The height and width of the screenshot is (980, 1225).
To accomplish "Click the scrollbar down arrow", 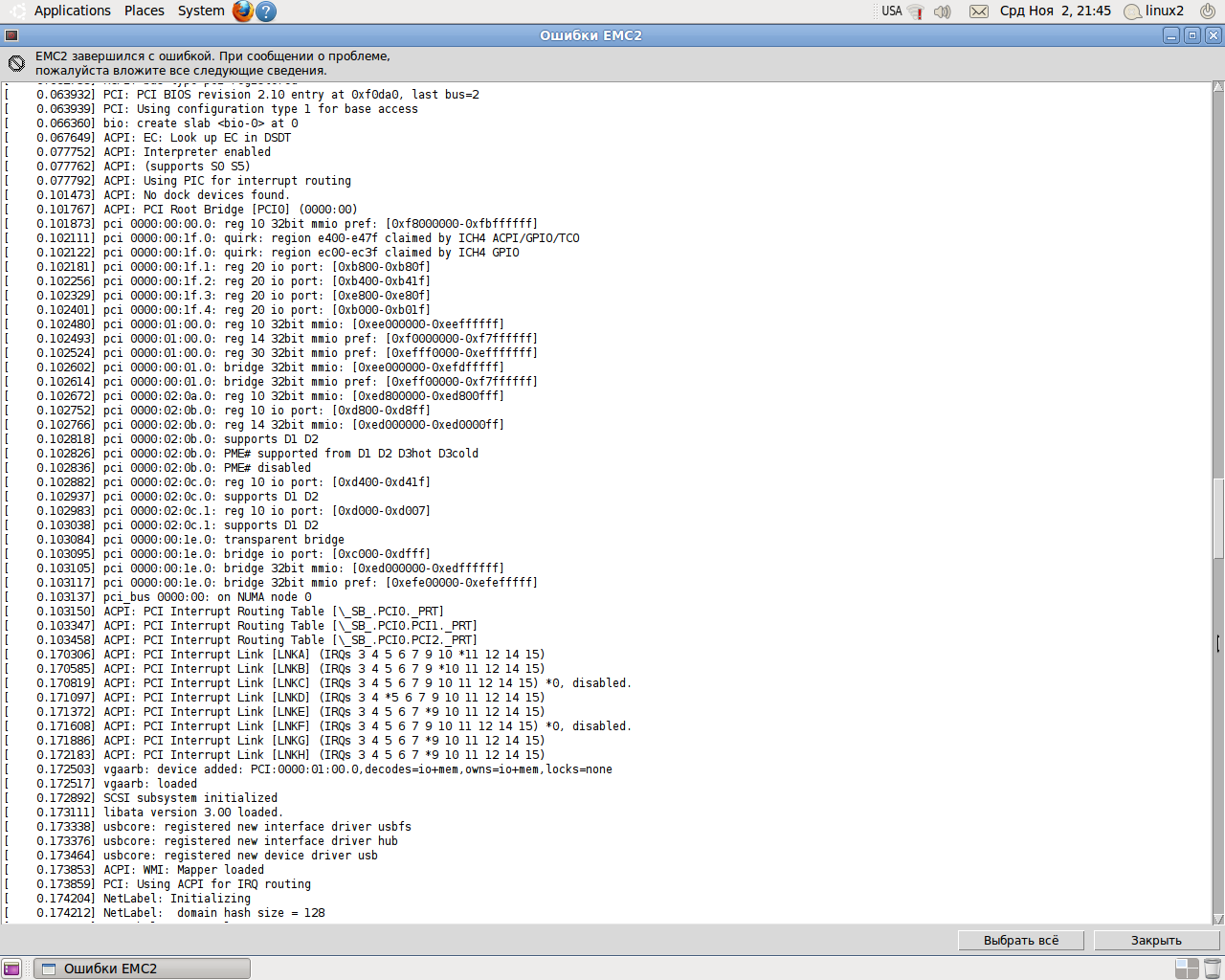I will click(1218, 919).
